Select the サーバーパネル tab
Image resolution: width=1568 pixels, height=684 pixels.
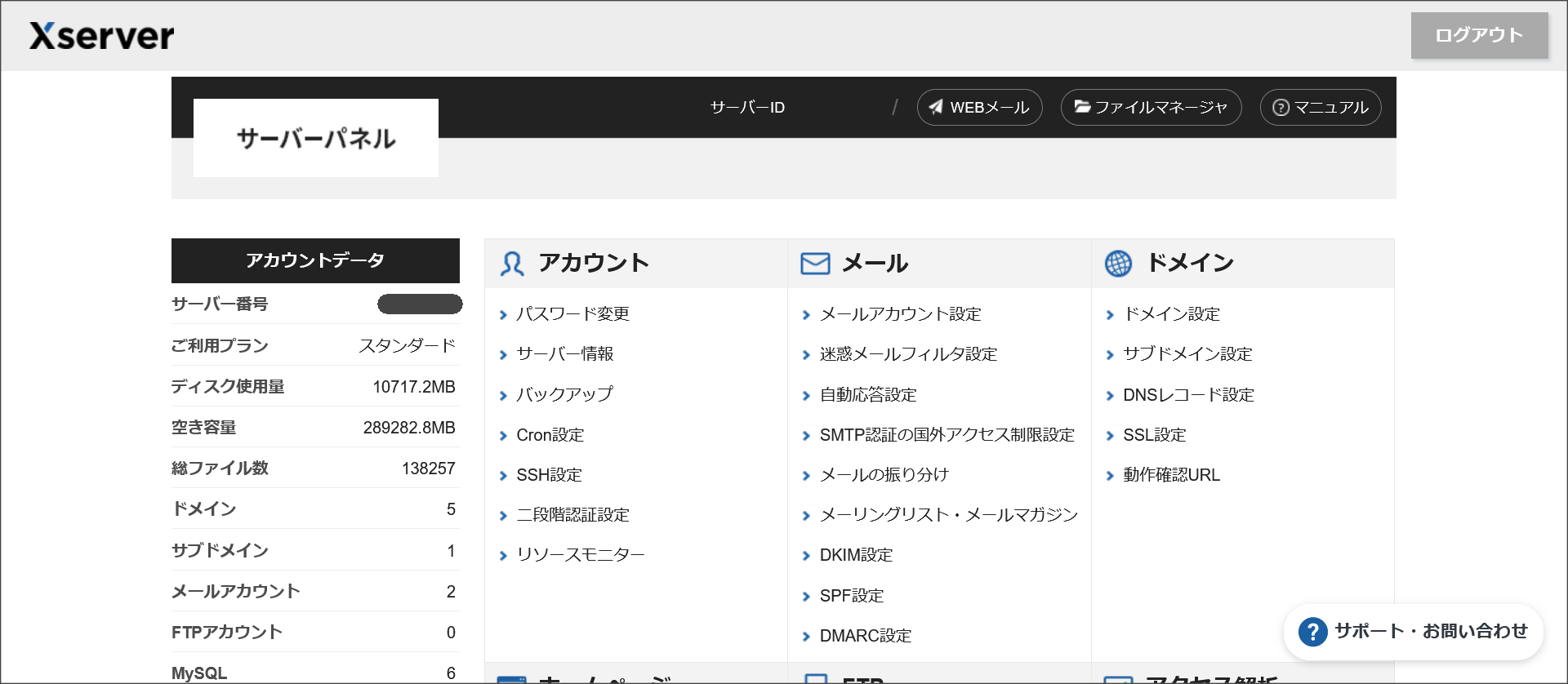tap(315, 138)
